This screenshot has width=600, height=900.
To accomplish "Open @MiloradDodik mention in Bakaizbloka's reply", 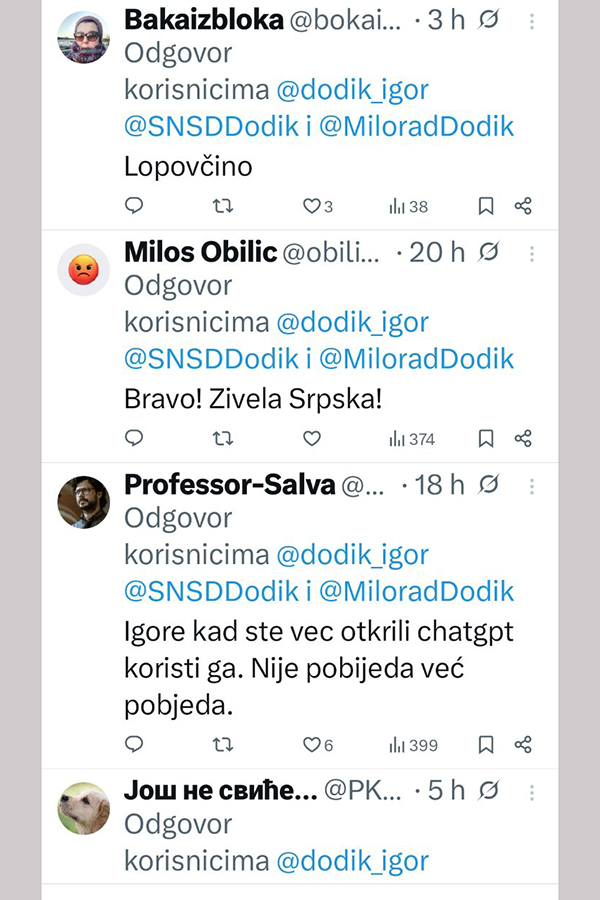I will point(416,126).
